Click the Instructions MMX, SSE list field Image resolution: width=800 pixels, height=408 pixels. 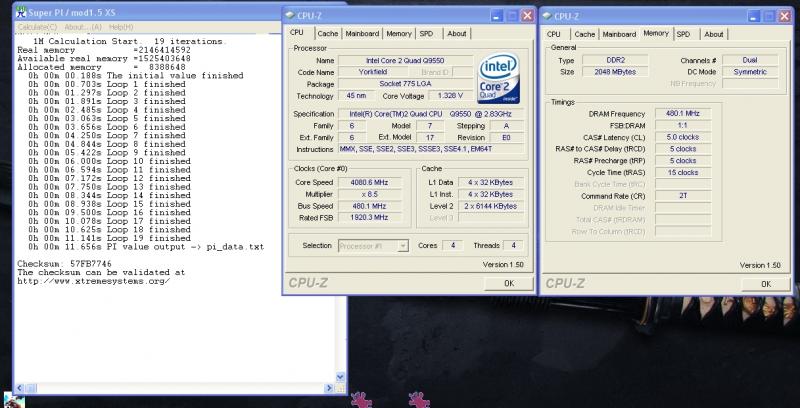pyautogui.click(x=431, y=149)
